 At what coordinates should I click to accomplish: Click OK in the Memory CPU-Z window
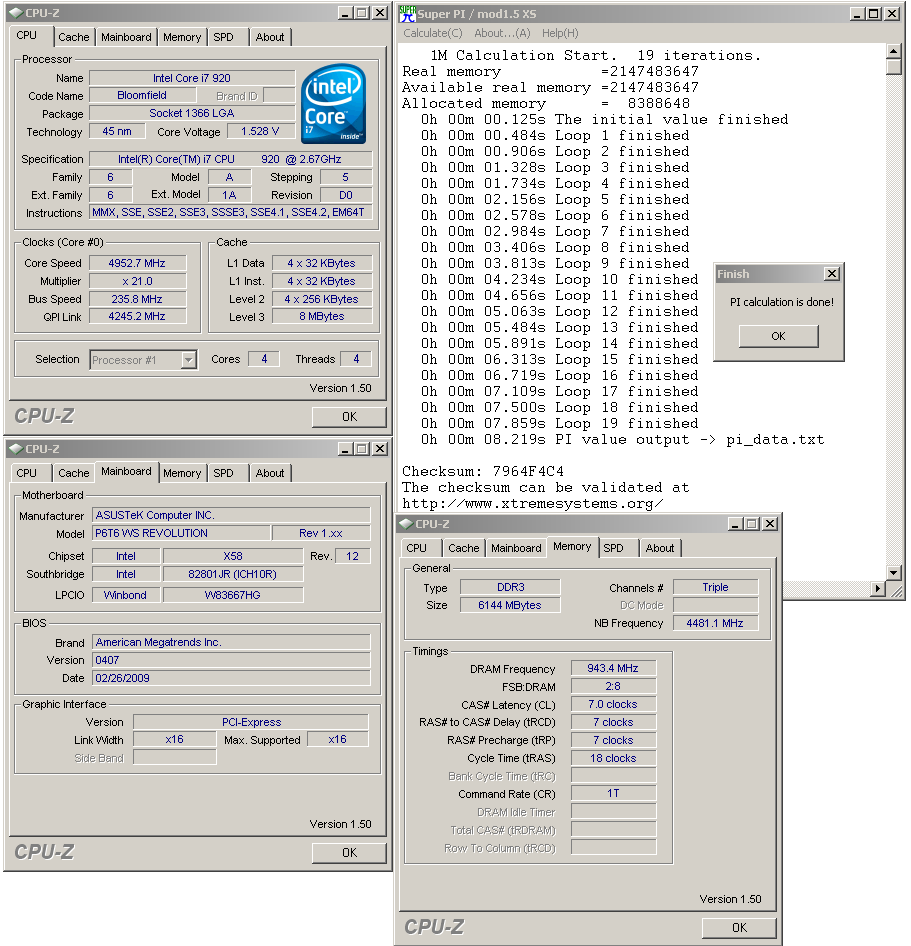pos(739,928)
